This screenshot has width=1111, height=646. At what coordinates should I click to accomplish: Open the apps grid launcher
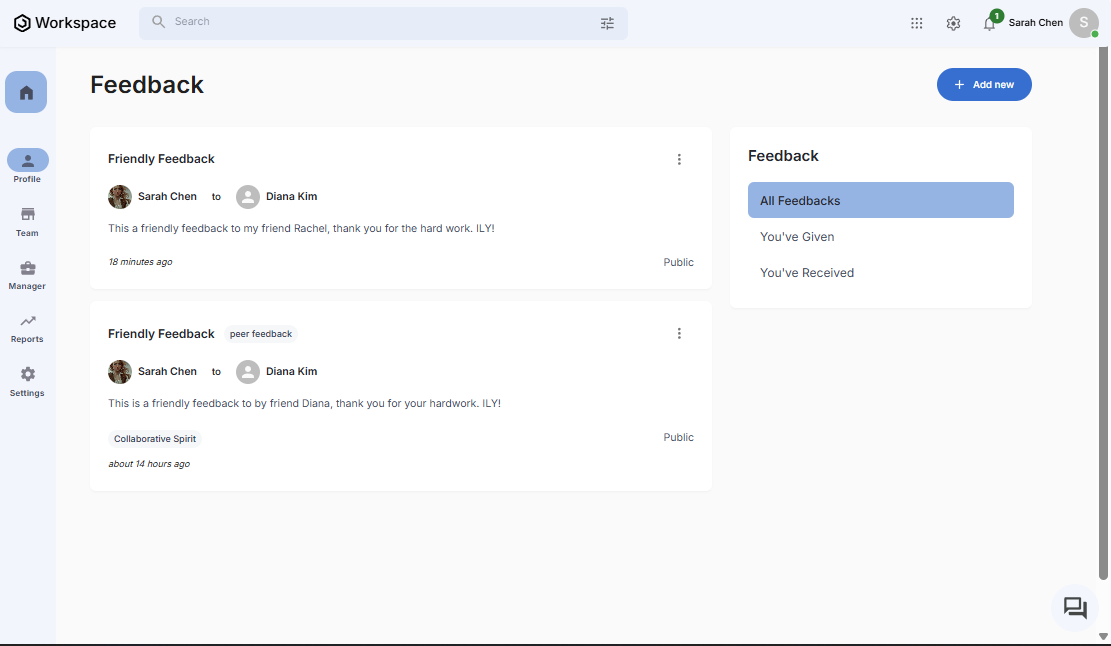click(916, 23)
